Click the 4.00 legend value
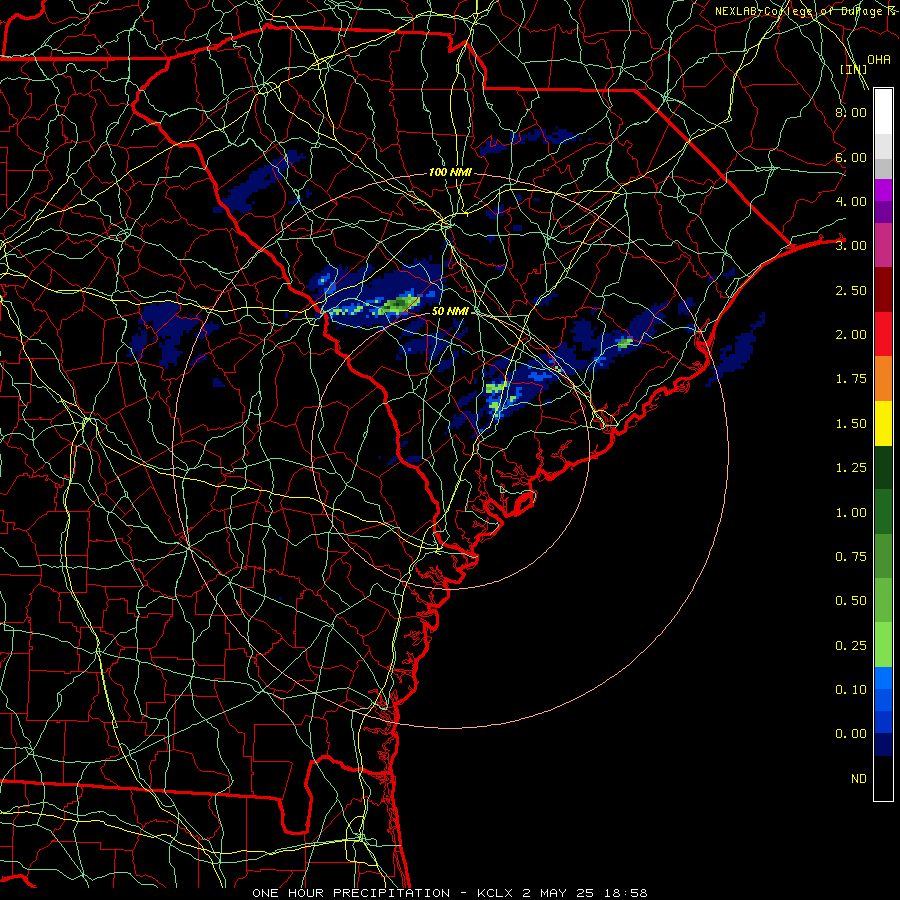 click(851, 201)
